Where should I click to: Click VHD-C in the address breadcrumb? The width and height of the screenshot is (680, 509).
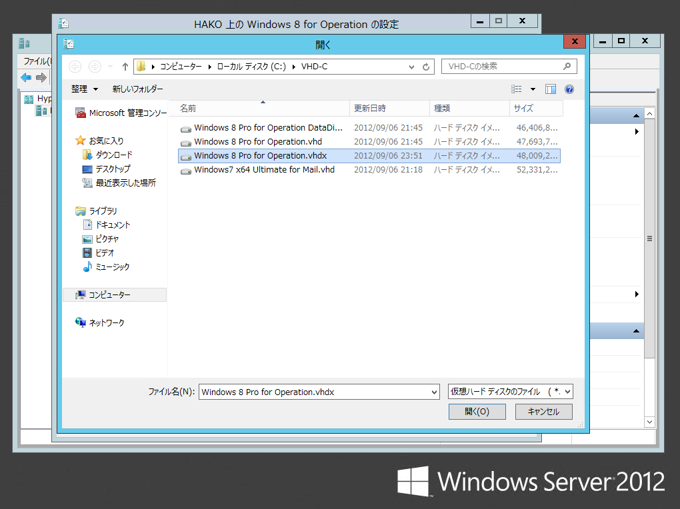click(314, 67)
